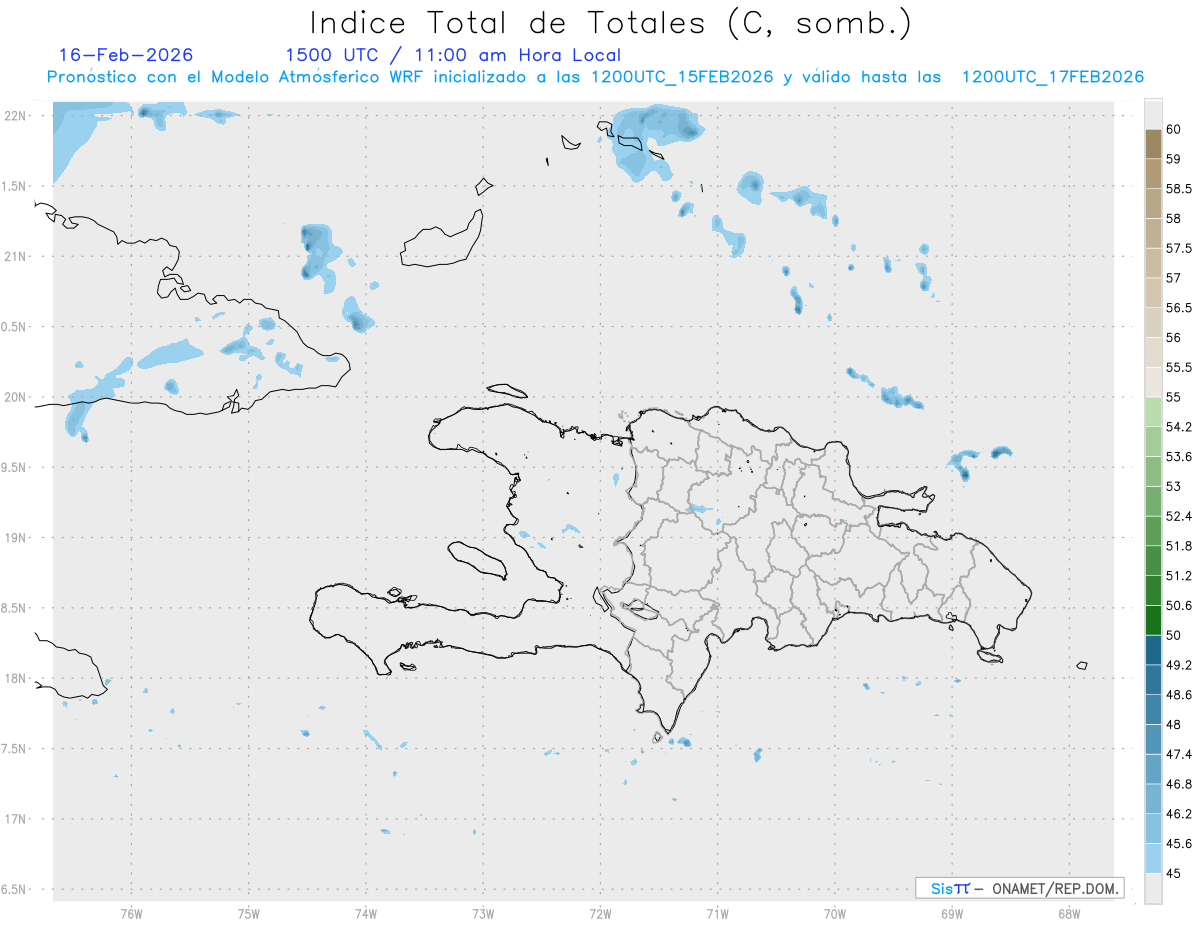The height and width of the screenshot is (927, 1200).
Task: Click the '49.2' color scale value
Action: tap(1178, 665)
